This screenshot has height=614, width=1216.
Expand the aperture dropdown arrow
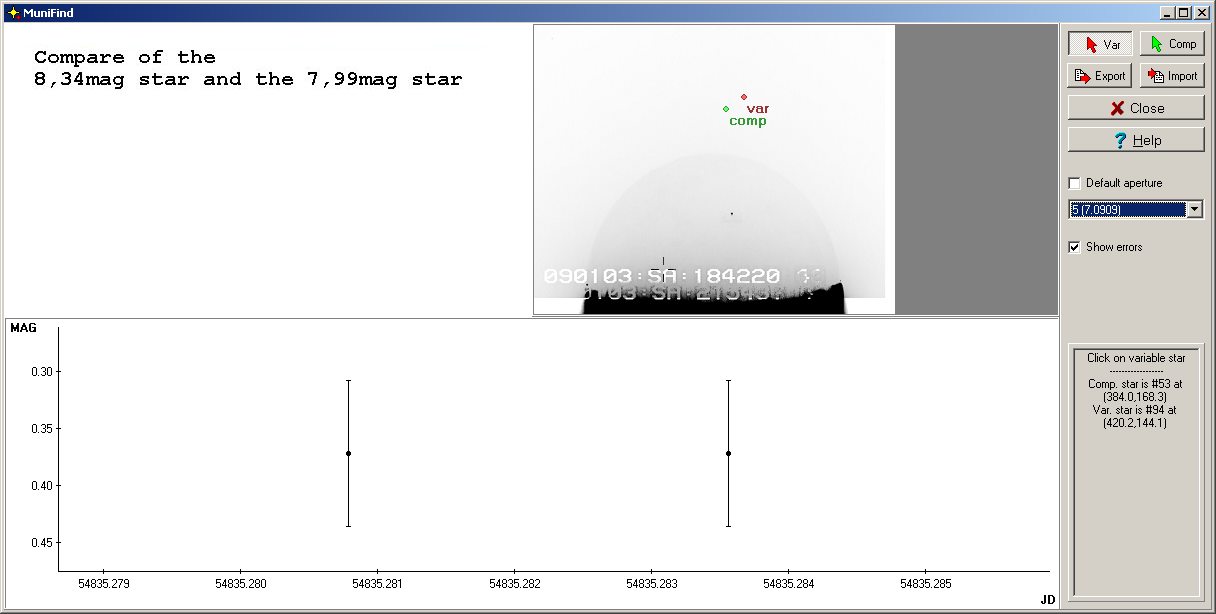1194,209
